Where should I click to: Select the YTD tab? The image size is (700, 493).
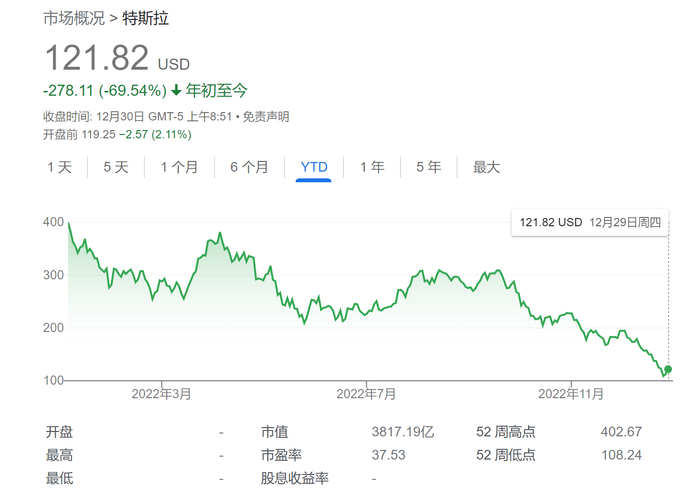click(314, 167)
